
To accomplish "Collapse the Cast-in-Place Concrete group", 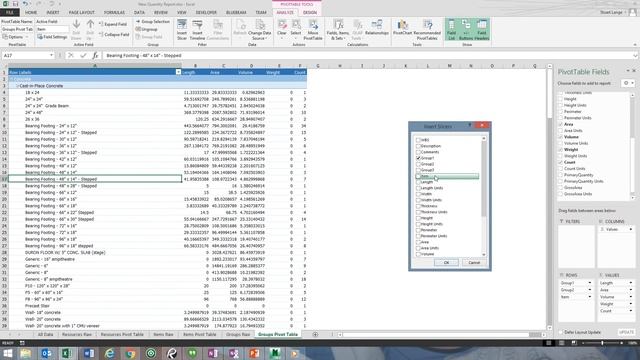I will click(17, 86).
